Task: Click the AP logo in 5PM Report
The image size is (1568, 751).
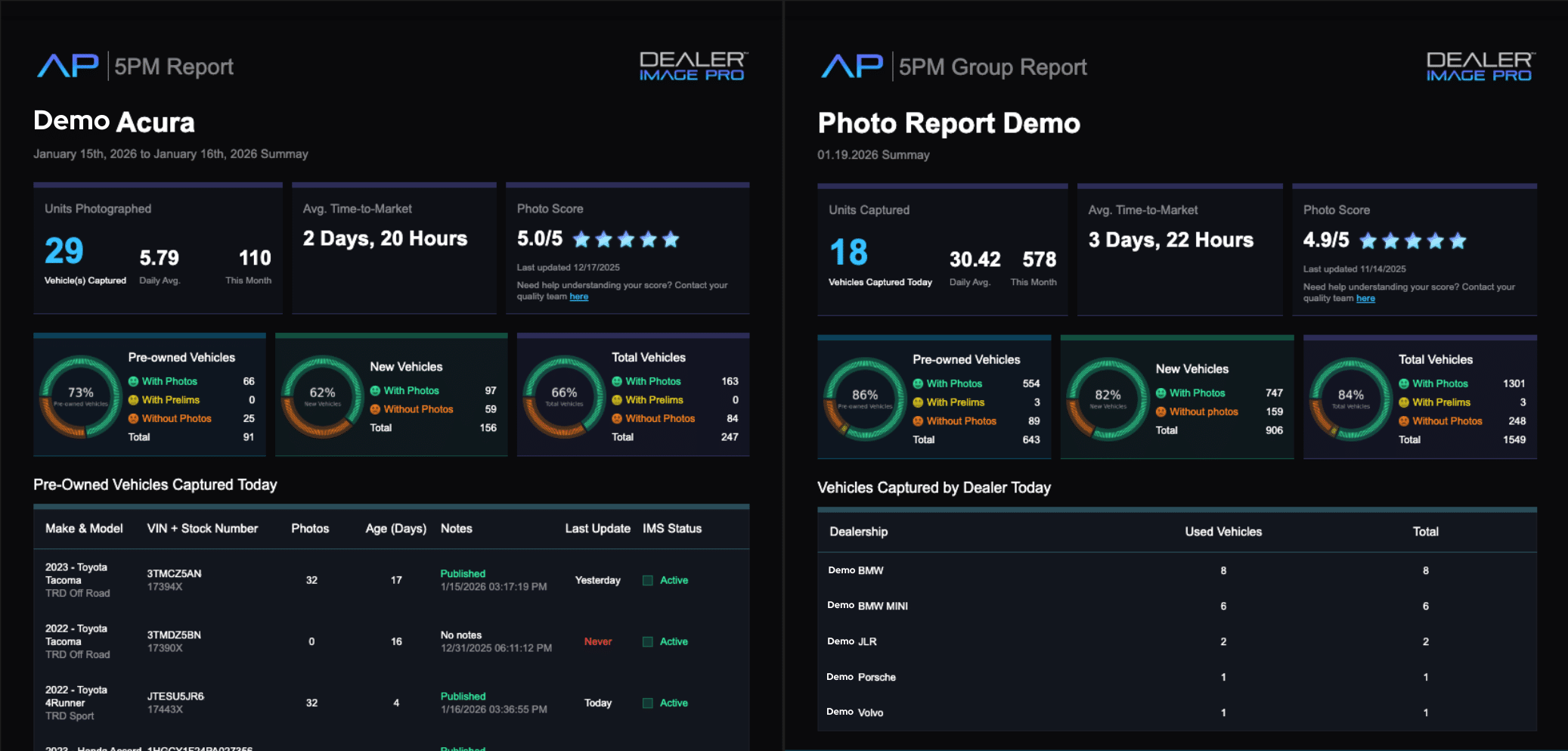Action: tap(68, 67)
